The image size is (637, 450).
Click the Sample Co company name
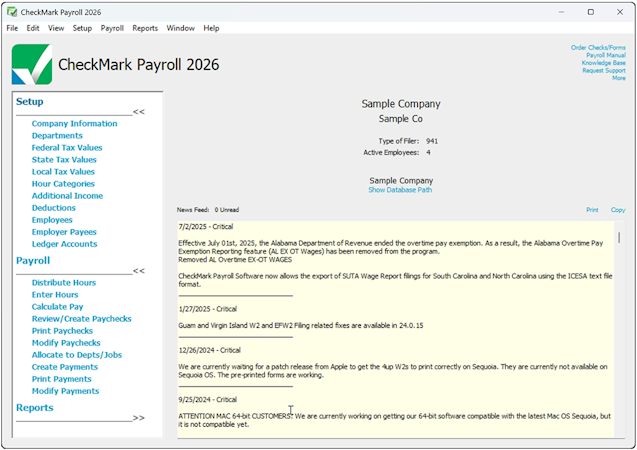(401, 119)
